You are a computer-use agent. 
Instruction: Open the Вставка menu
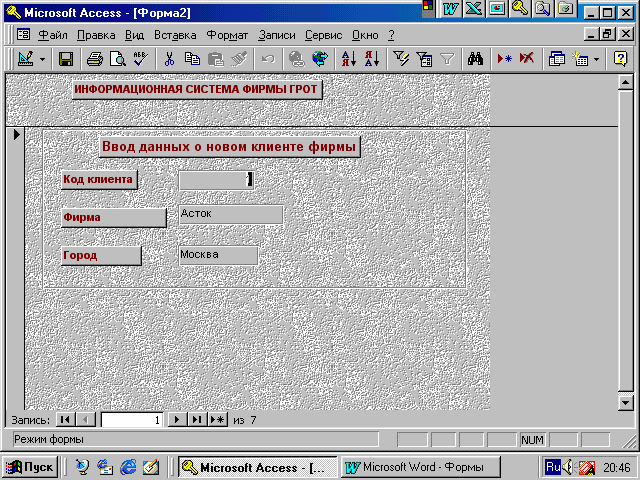tap(175, 36)
